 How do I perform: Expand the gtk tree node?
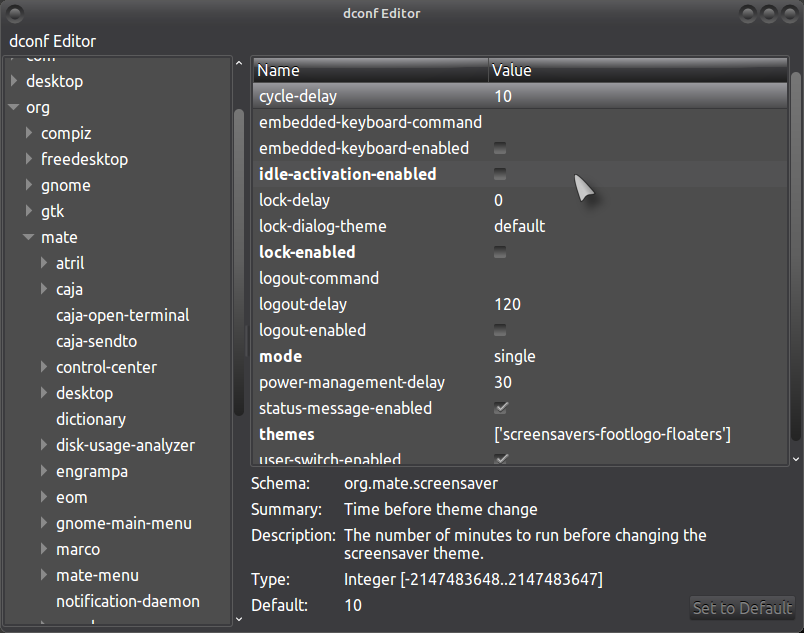point(29,211)
